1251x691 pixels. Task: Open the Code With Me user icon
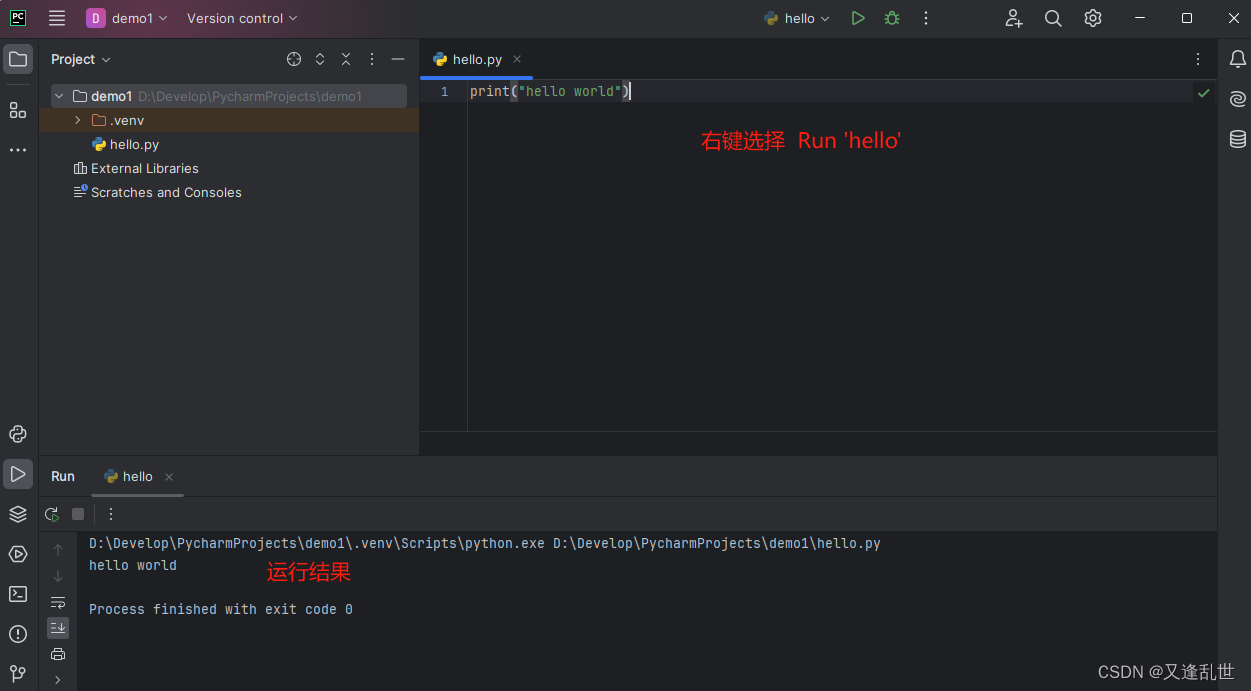[x=1014, y=18]
